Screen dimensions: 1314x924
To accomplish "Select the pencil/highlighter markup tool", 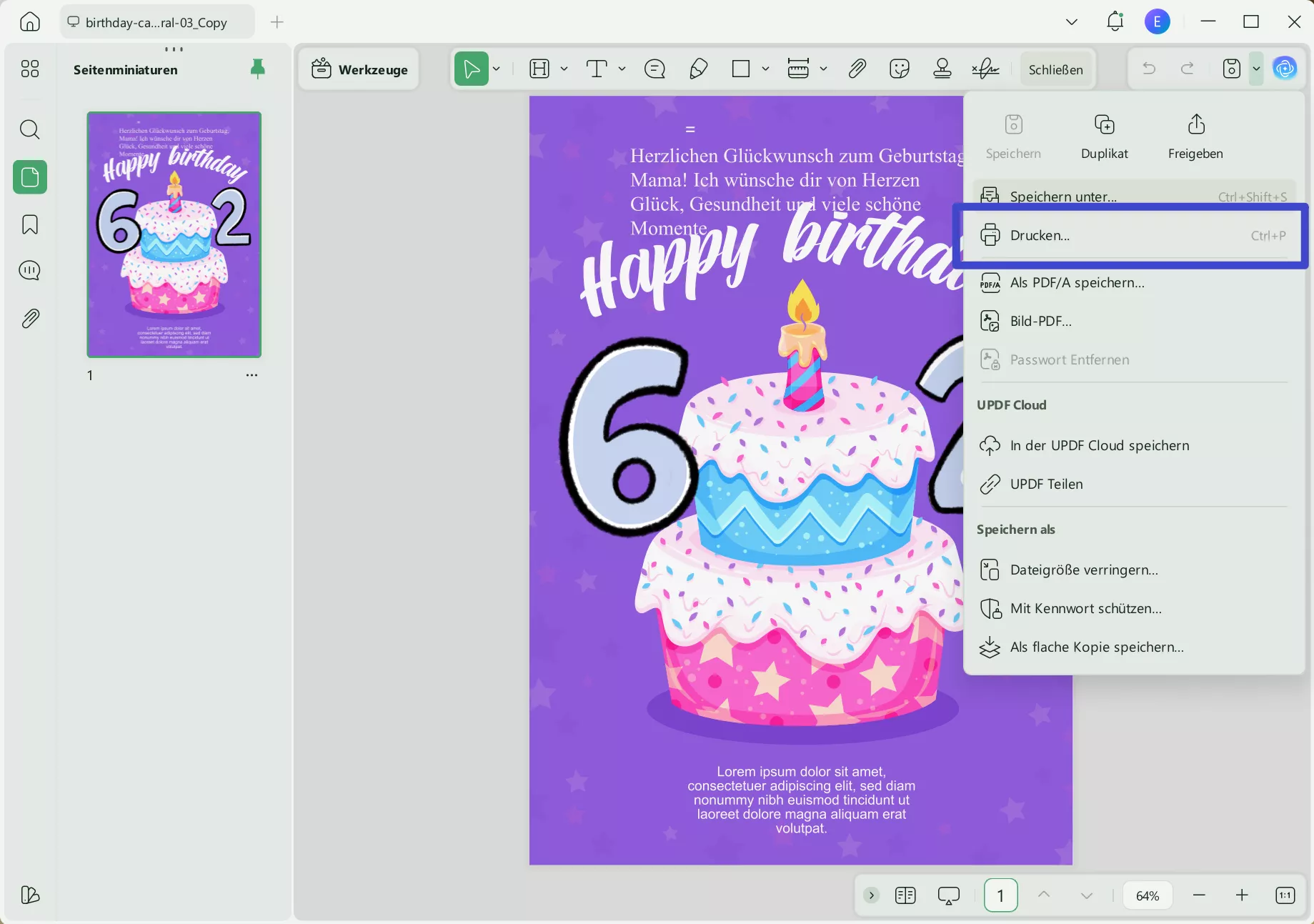I will pos(698,69).
